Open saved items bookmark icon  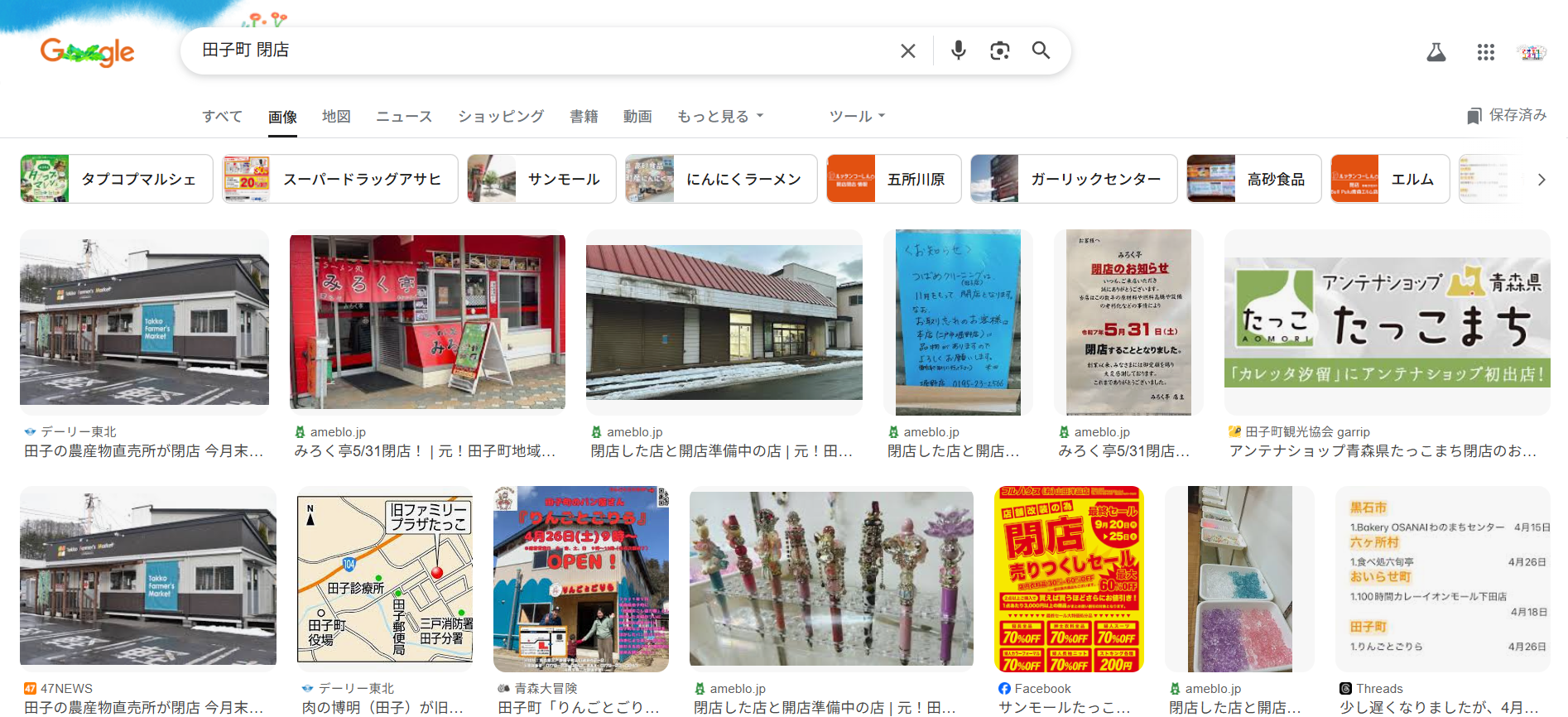click(1474, 116)
